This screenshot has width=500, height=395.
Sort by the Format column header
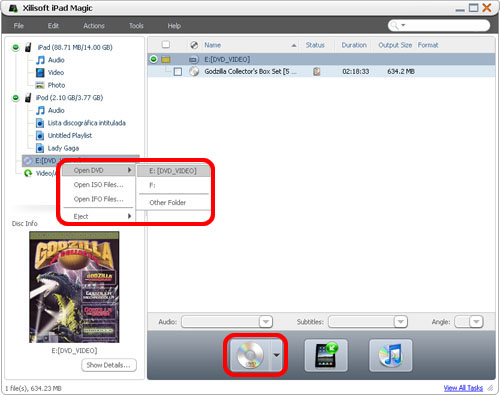click(x=428, y=45)
